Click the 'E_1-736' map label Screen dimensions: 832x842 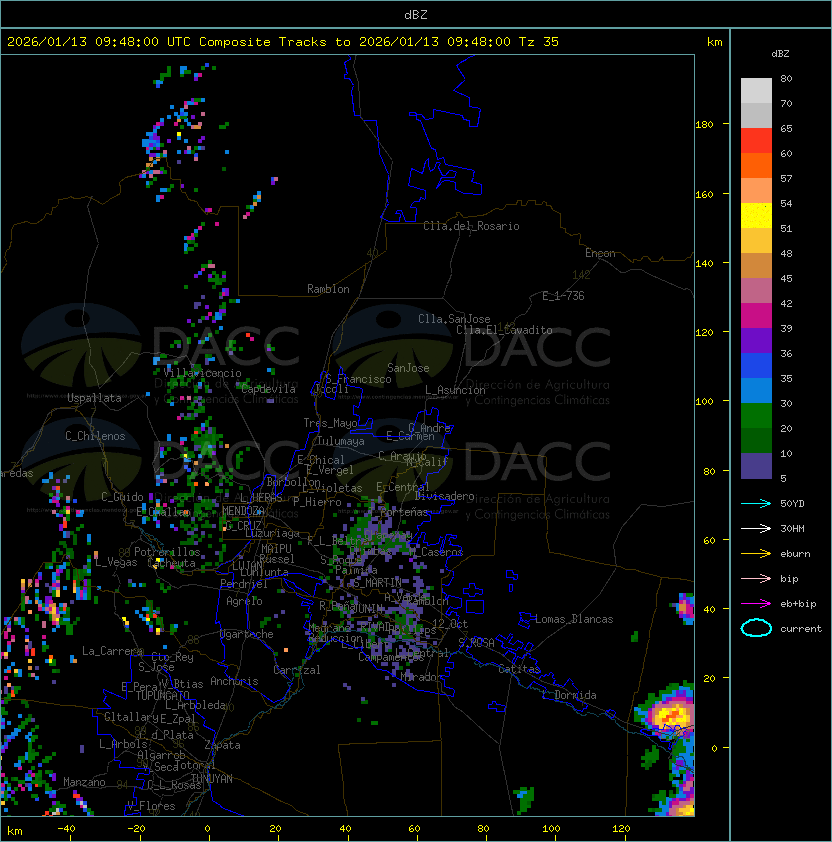[x=563, y=296]
